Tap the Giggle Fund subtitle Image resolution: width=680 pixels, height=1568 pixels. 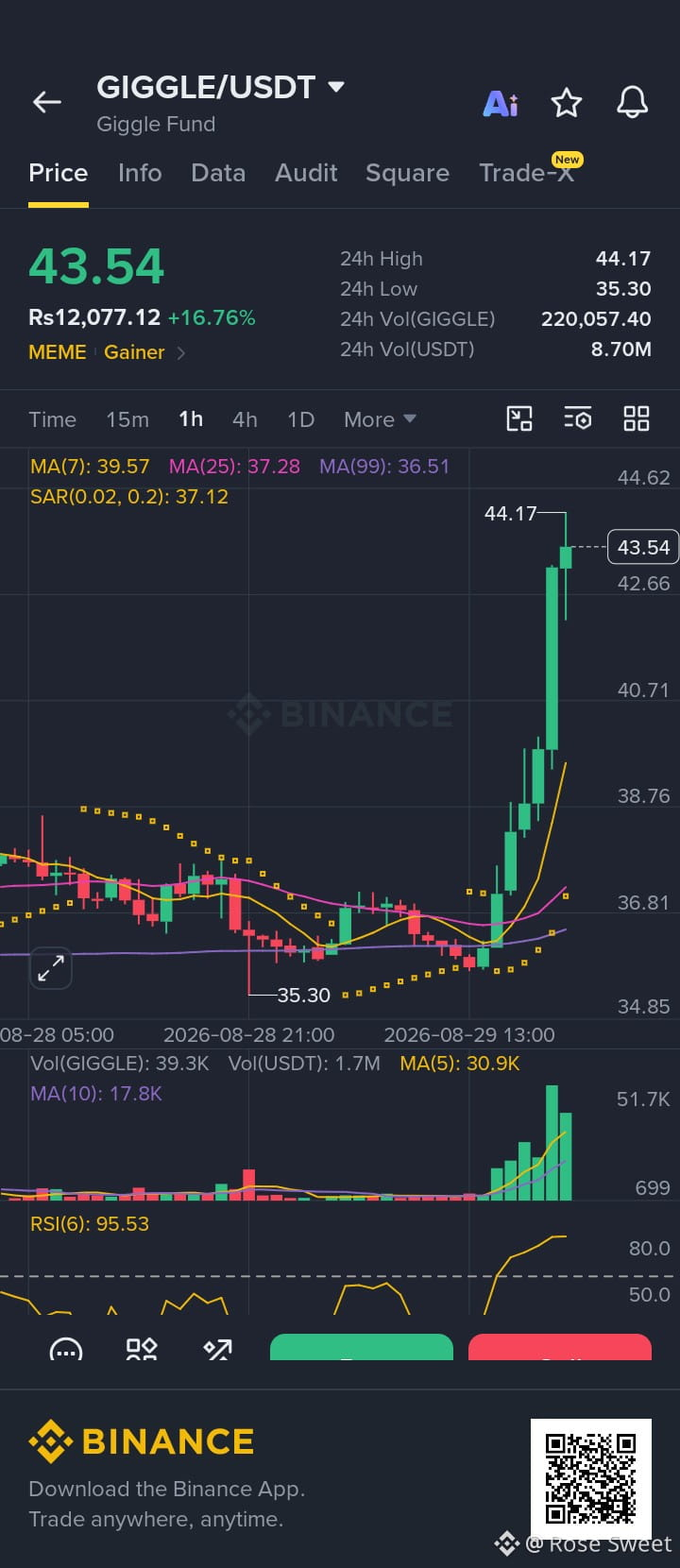[156, 124]
